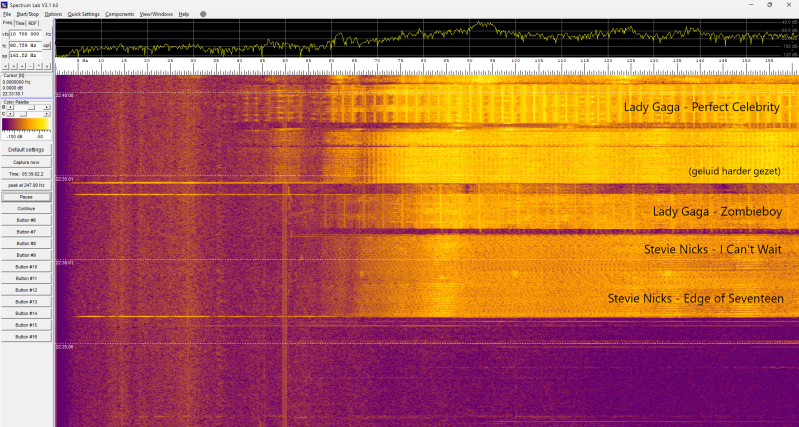Screen dimensions: 799x427
Task: Click Button #6
Action: coord(26,220)
